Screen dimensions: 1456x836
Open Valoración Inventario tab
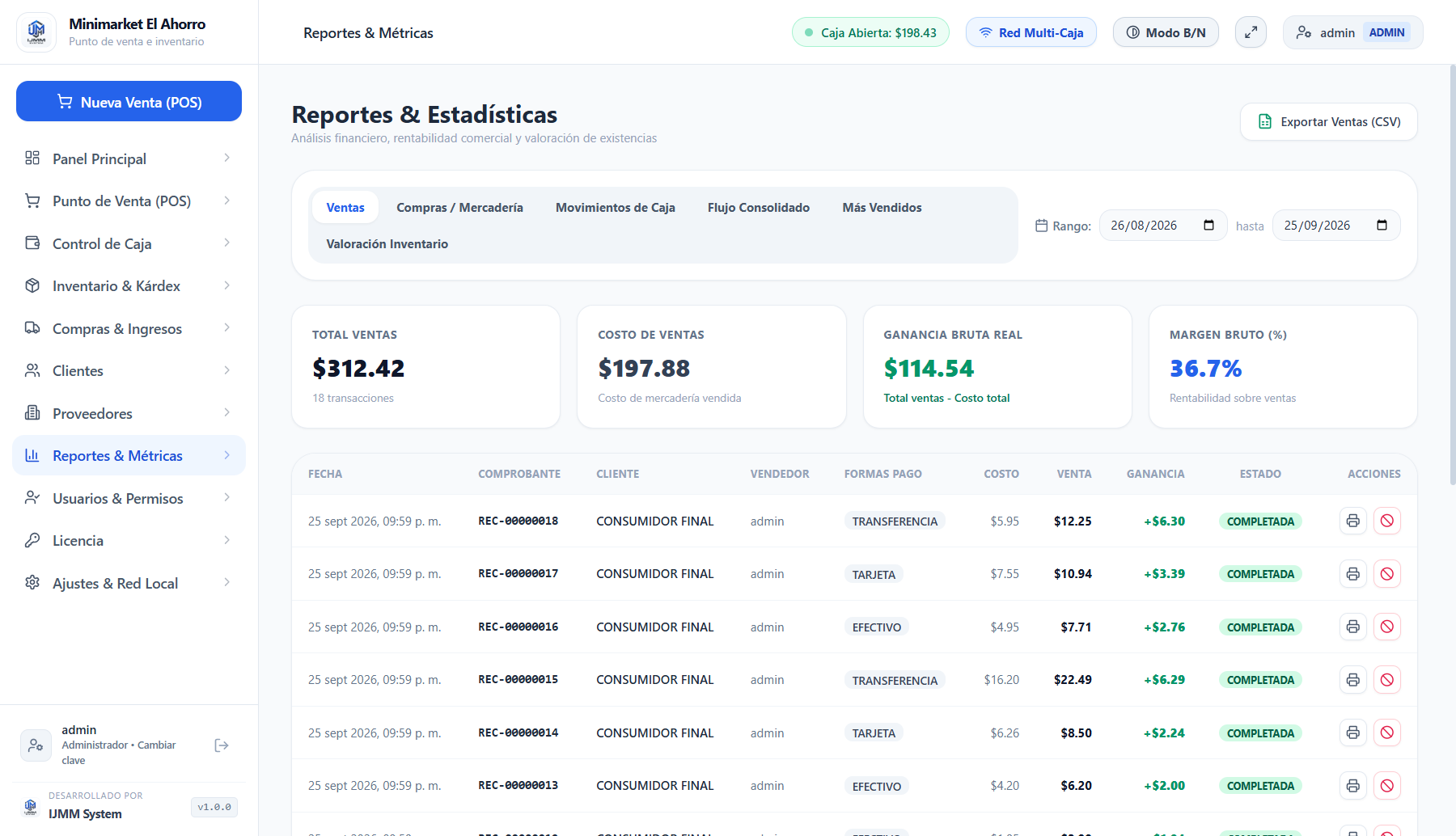click(x=387, y=244)
